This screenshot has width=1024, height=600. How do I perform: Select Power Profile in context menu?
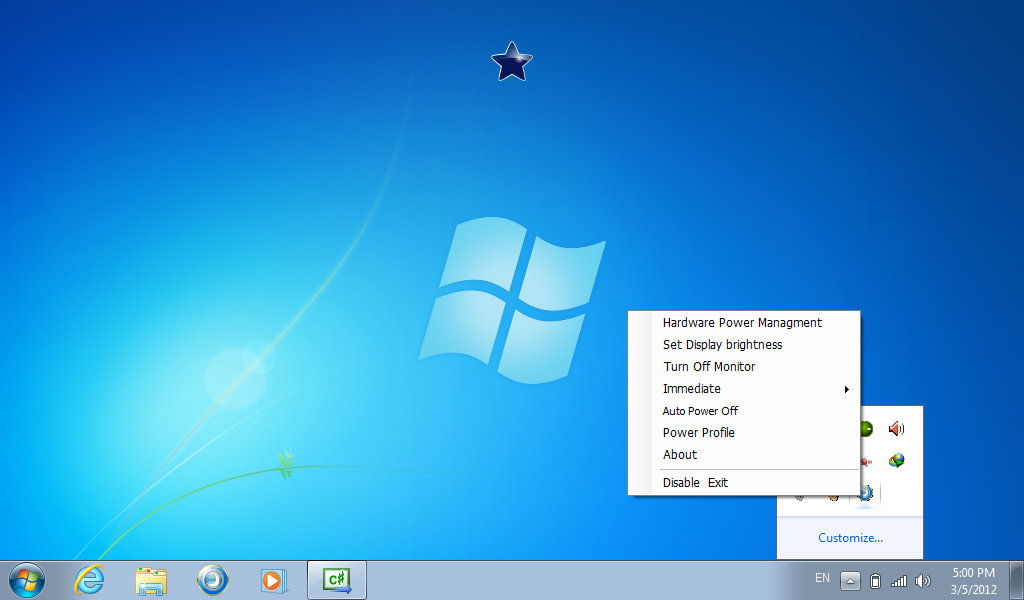pyautogui.click(x=743, y=433)
